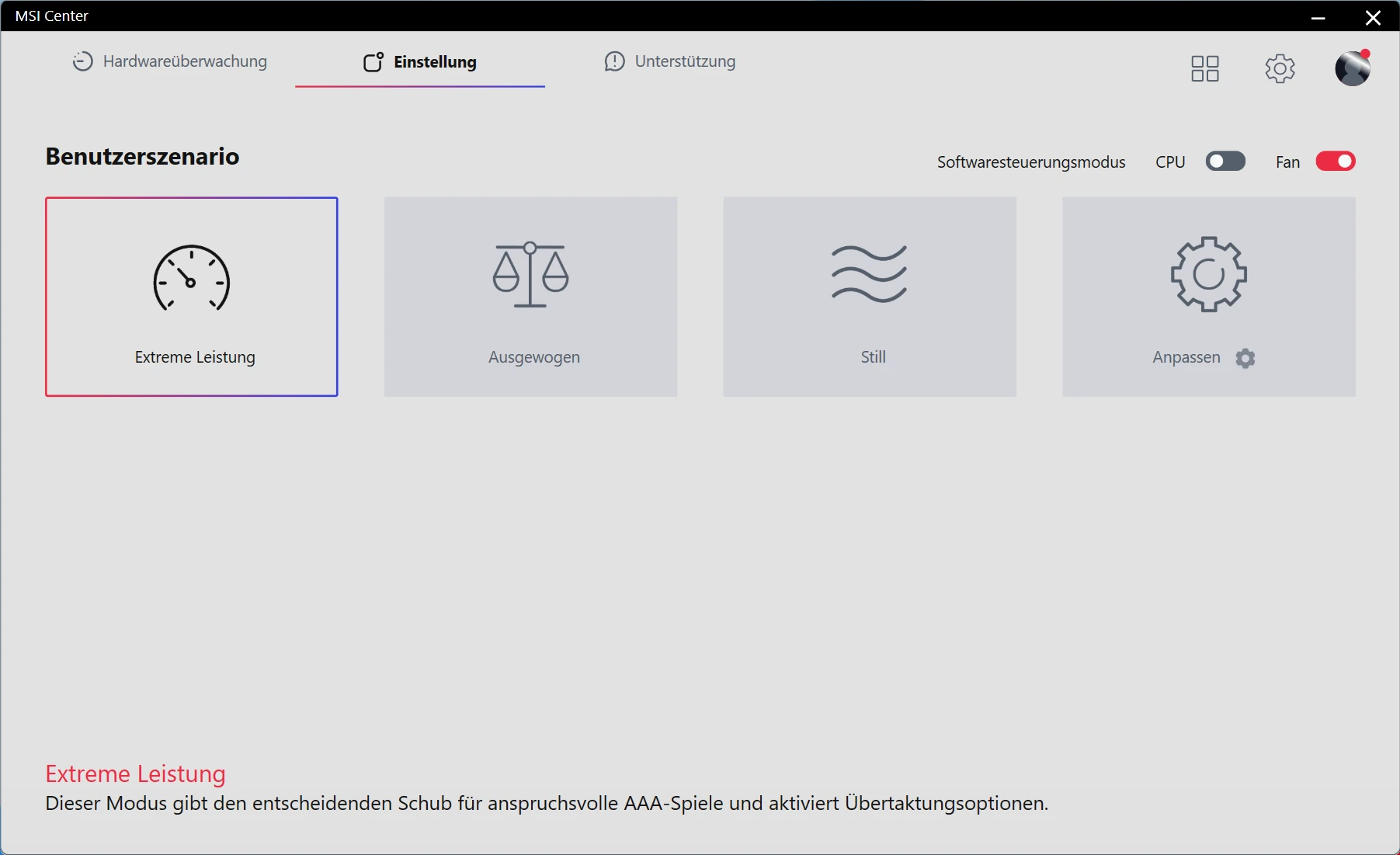Enable the CPU software control toggle
The image size is (1400, 855).
coord(1225,162)
